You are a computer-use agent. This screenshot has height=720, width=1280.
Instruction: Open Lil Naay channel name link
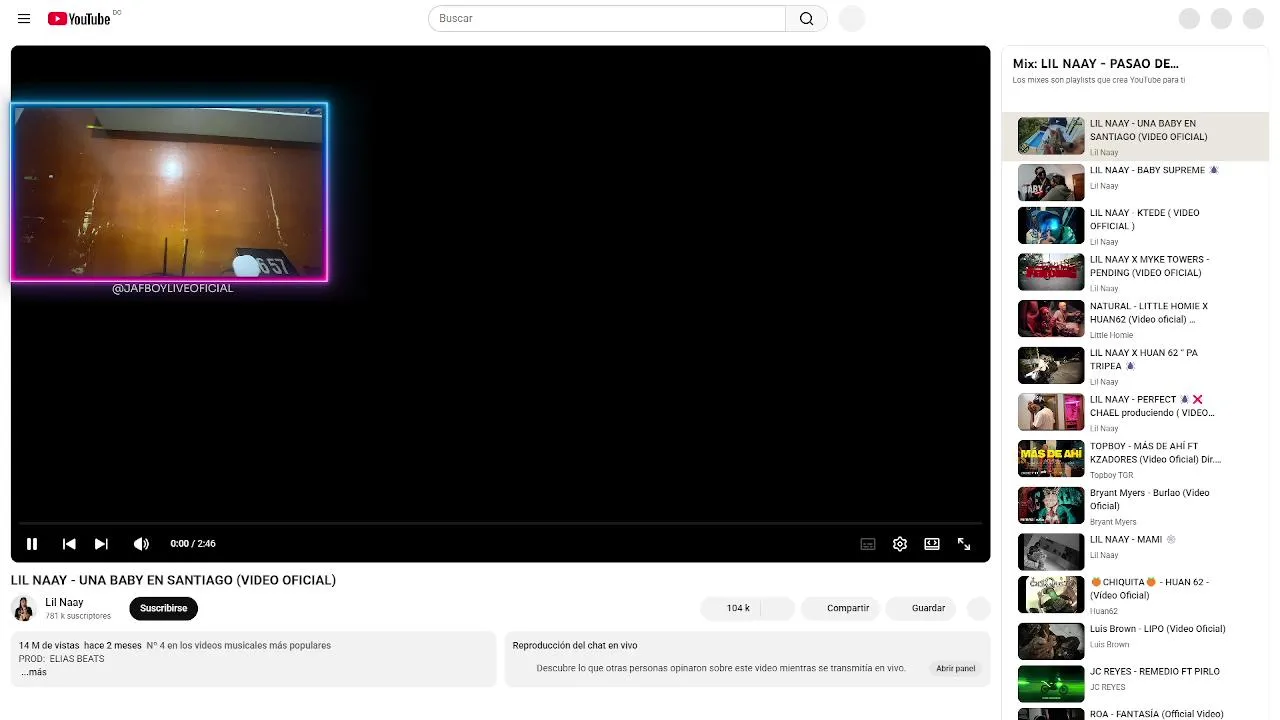tap(64, 602)
